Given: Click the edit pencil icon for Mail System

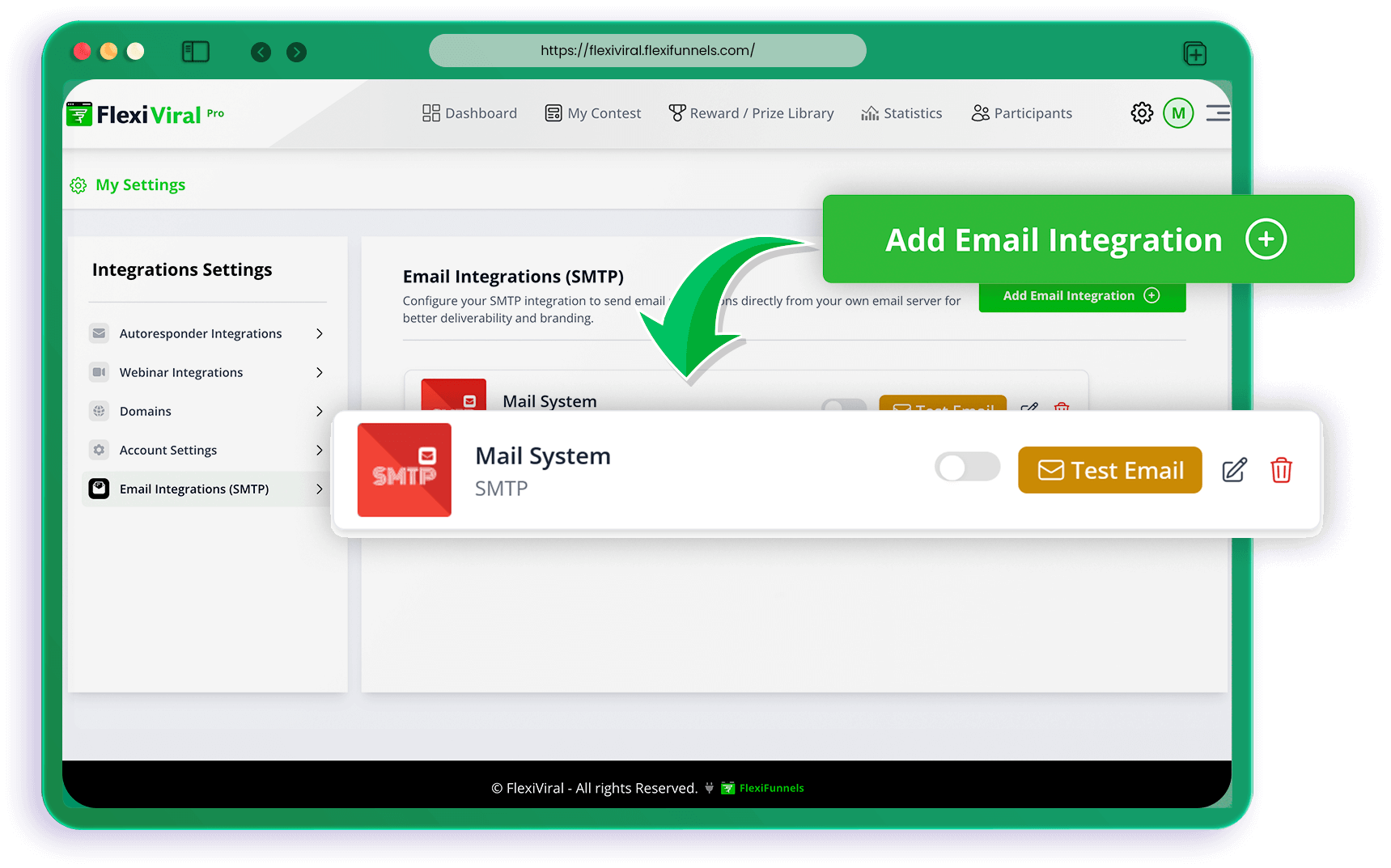Looking at the screenshot, I should coord(1234,470).
